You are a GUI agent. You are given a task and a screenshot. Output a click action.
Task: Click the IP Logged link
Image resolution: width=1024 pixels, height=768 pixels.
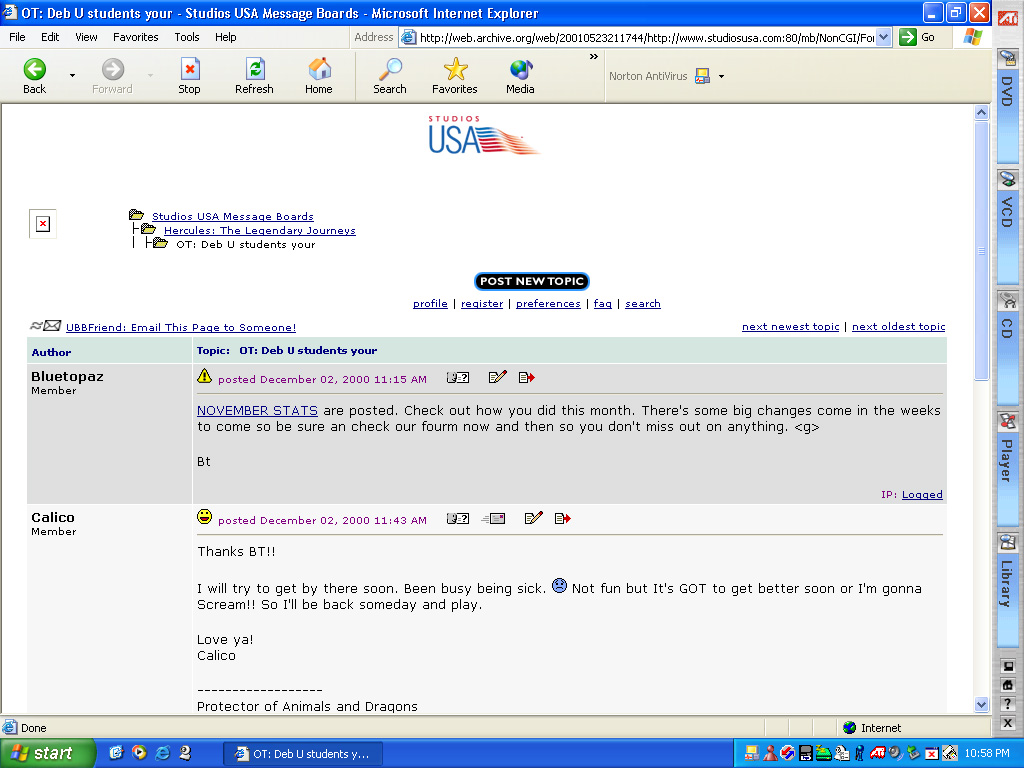point(922,495)
